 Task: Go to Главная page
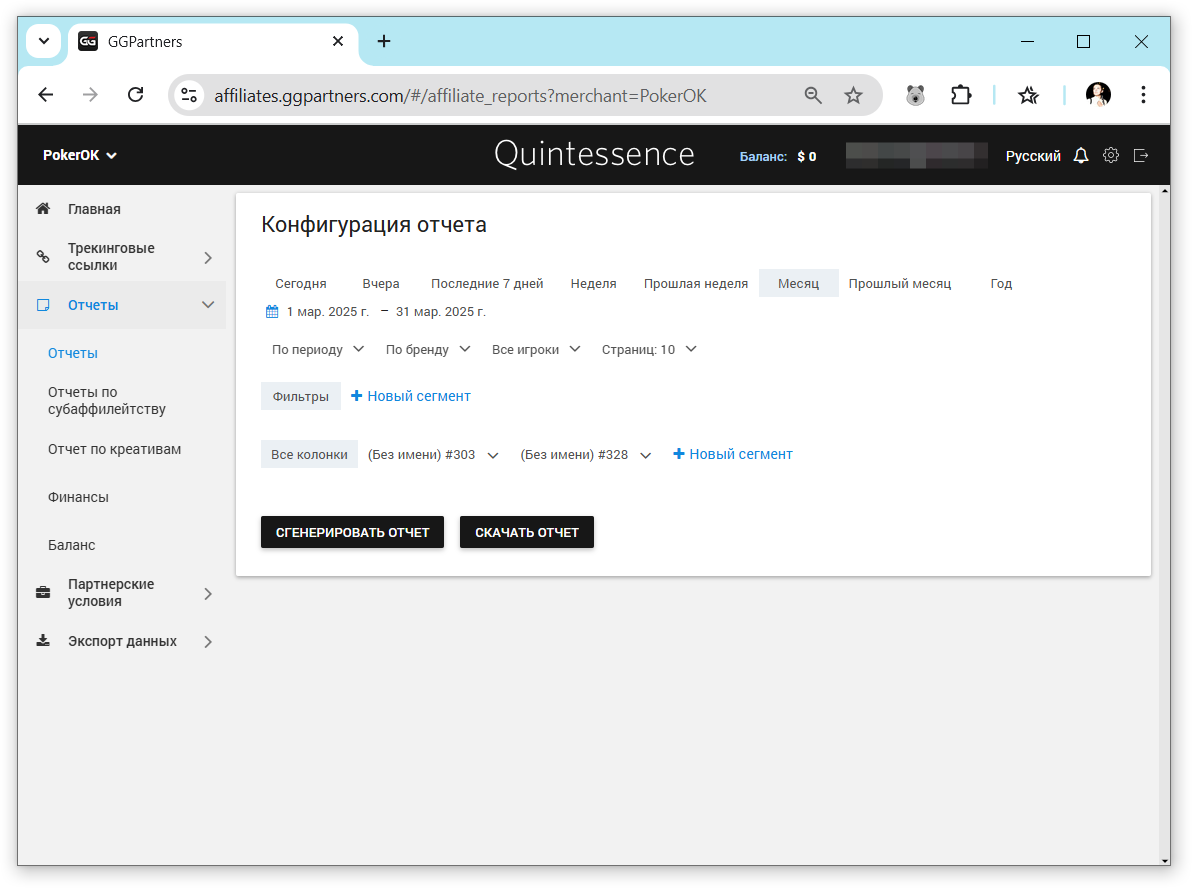pyautogui.click(x=94, y=209)
